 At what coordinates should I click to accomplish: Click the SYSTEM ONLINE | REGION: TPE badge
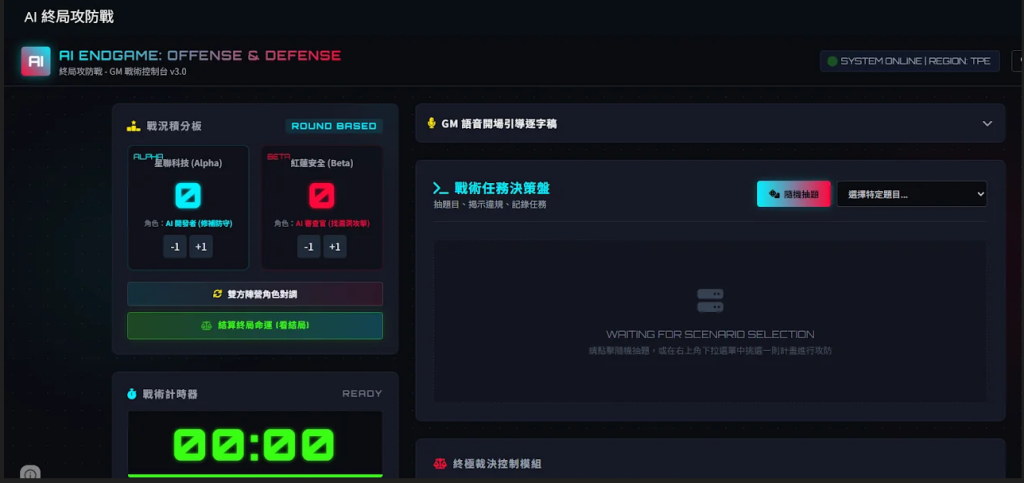(x=910, y=61)
